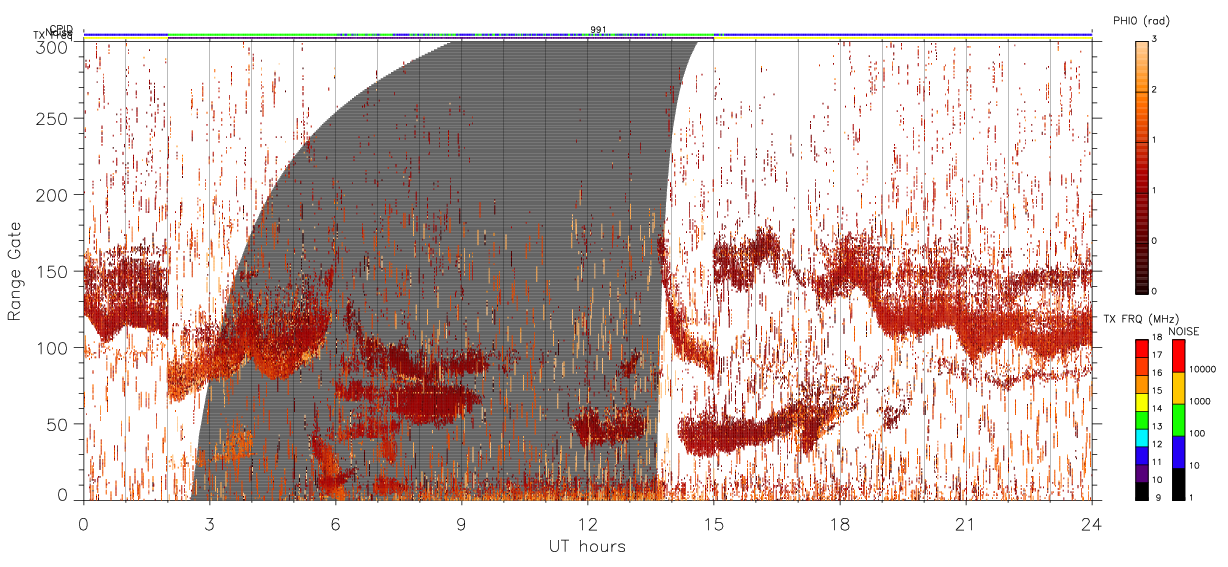Click the 'CPID' label at top left

click(x=61, y=29)
